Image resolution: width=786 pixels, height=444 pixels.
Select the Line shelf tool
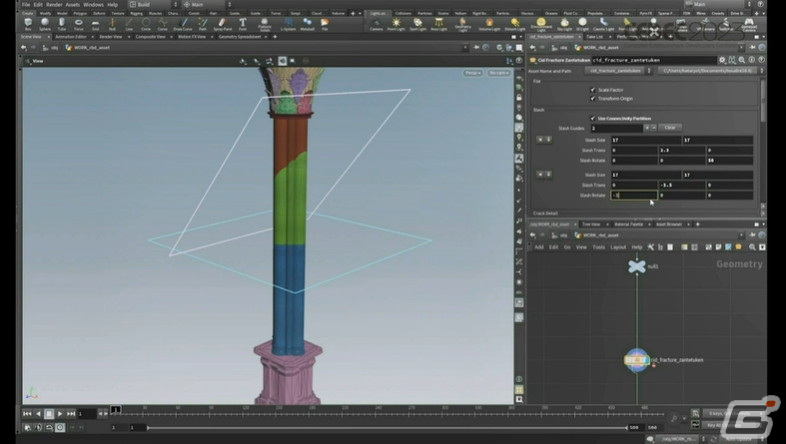[x=129, y=24]
